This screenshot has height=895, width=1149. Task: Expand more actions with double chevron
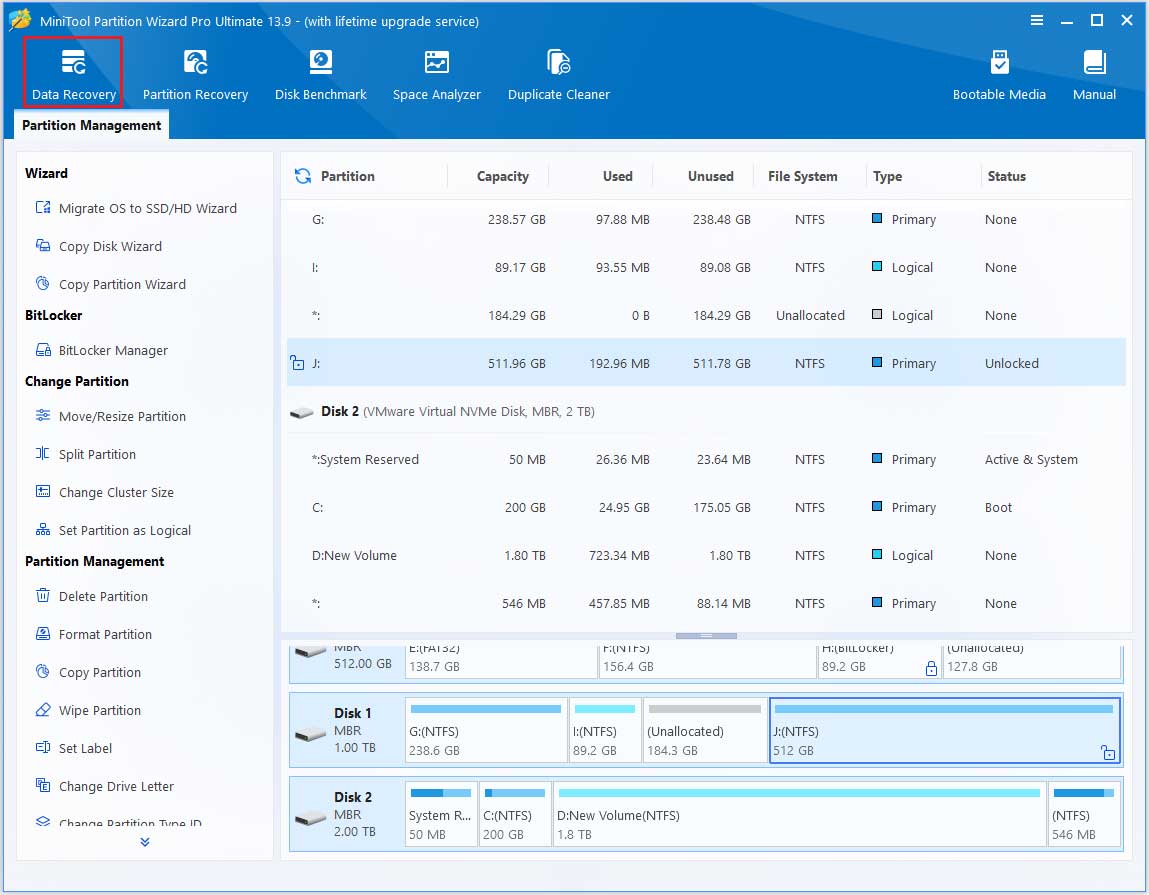[145, 842]
